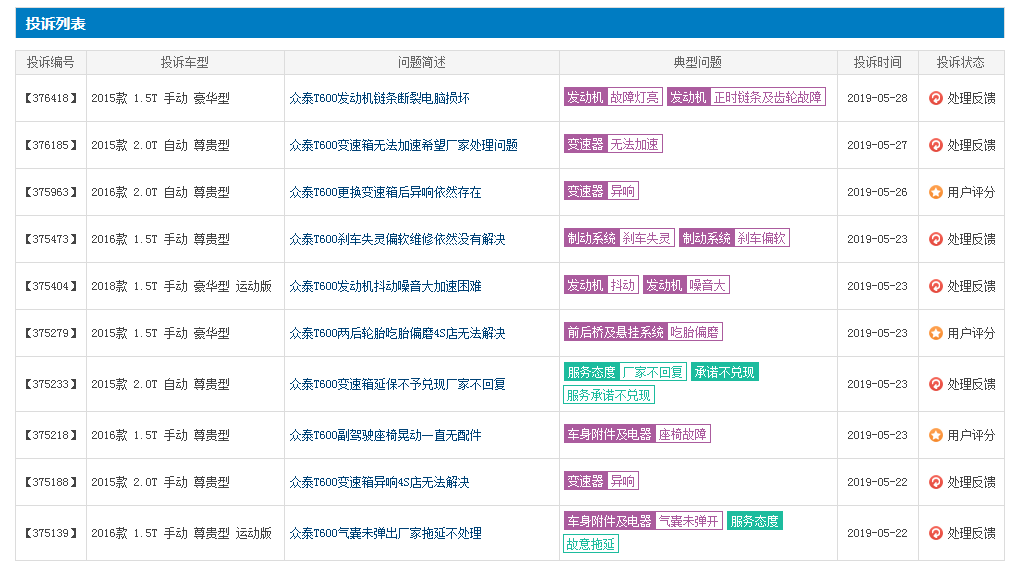Open complaint 众泰T600刹车失灵偏软维修依然没有解决
Image resolution: width=1018 pixels, height=580 pixels.
coord(397,239)
